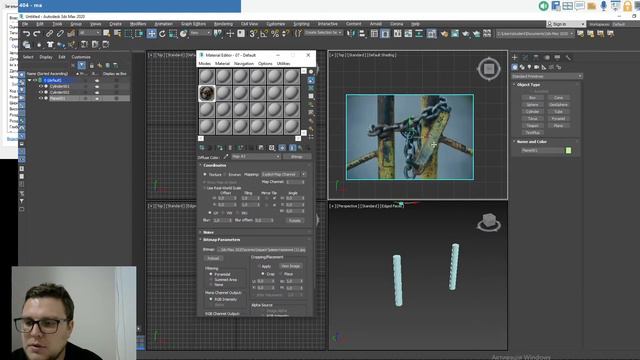This screenshot has height=360, width=640.
Task: Open the Navigation menu in Material Editor
Action: coord(244,64)
